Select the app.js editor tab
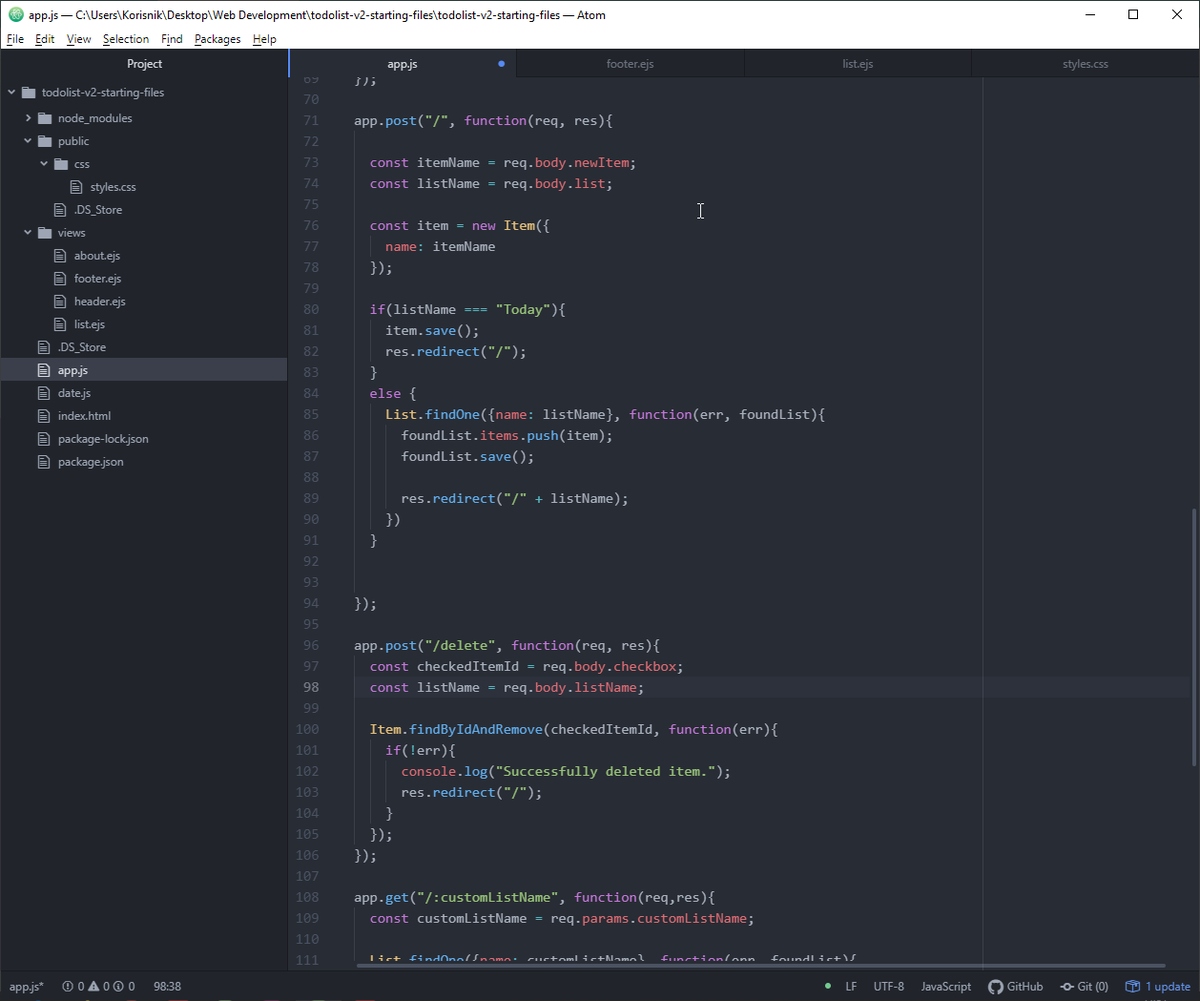 (x=402, y=64)
